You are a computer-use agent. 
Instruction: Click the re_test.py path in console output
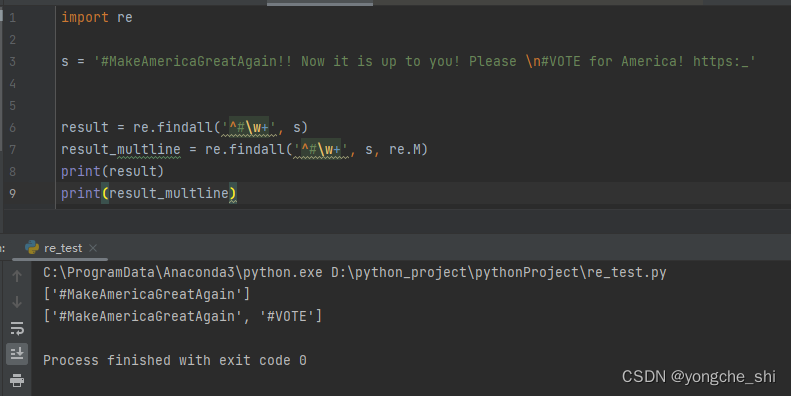(499, 273)
